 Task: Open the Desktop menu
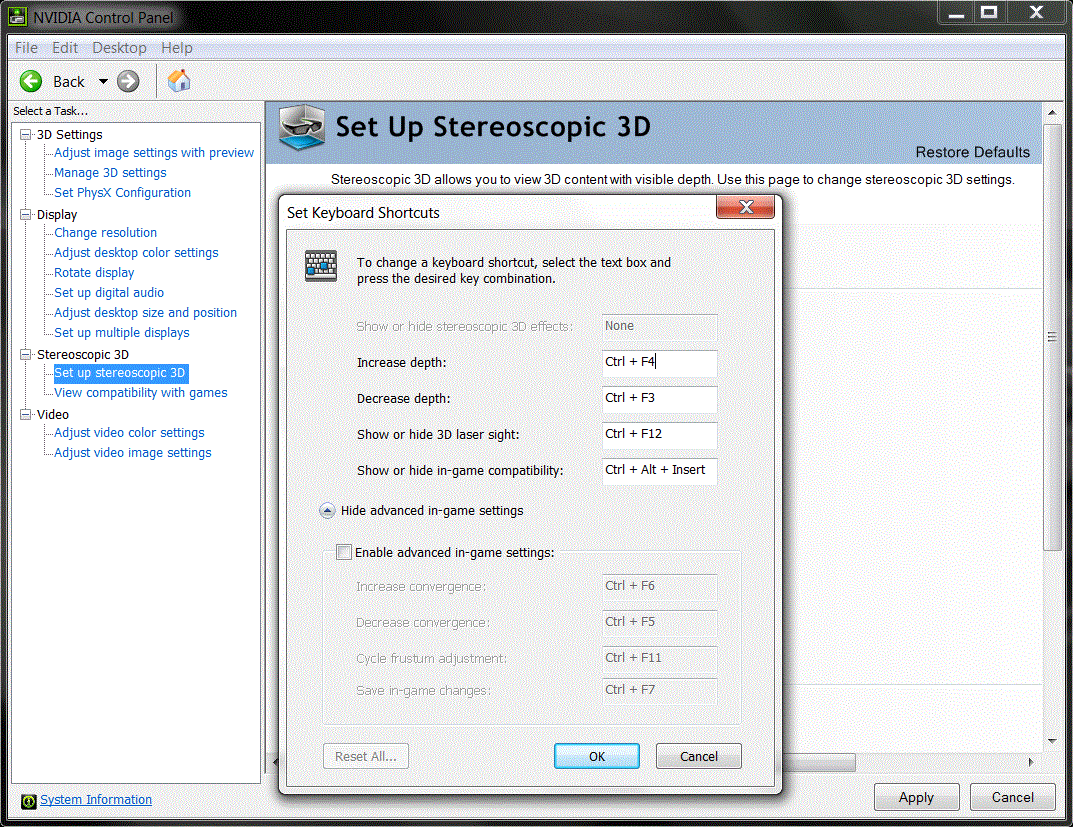[x=120, y=48]
